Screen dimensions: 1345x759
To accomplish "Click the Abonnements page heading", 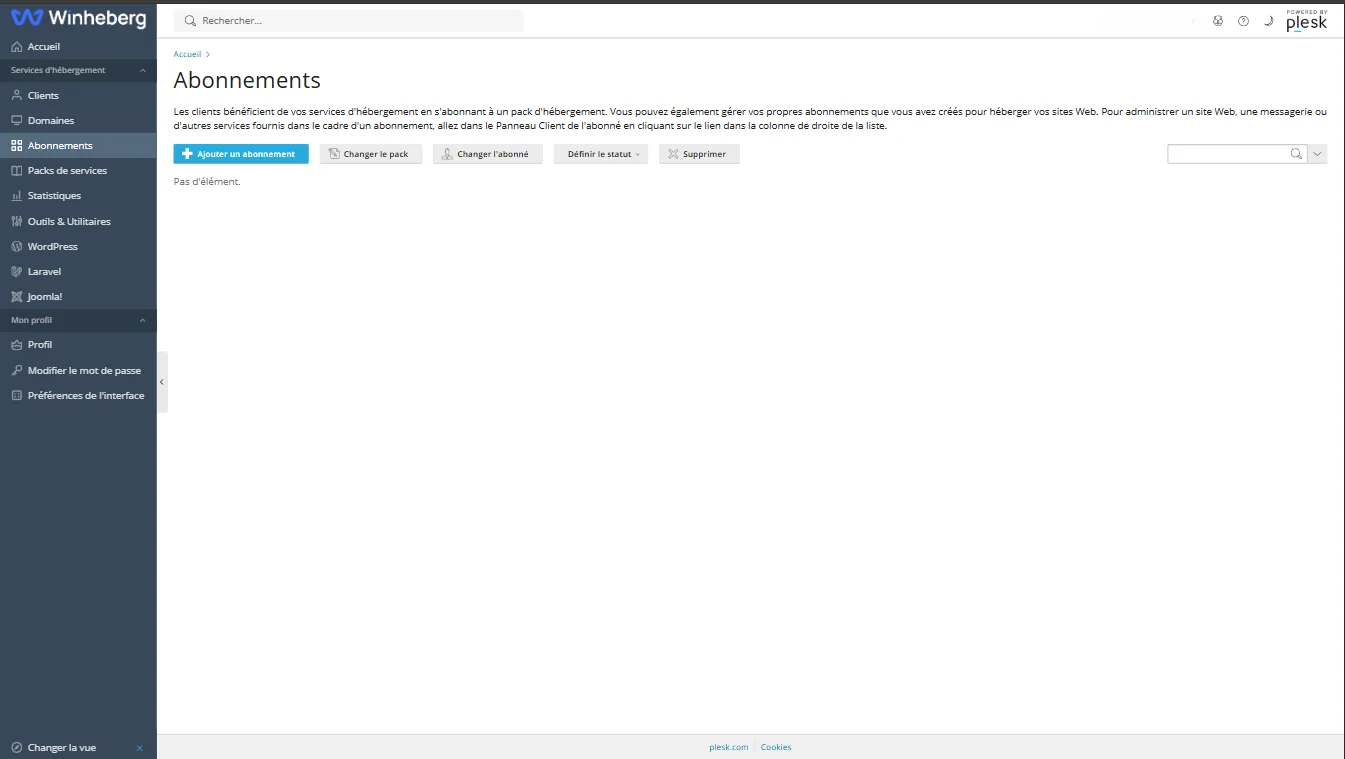I will [247, 80].
